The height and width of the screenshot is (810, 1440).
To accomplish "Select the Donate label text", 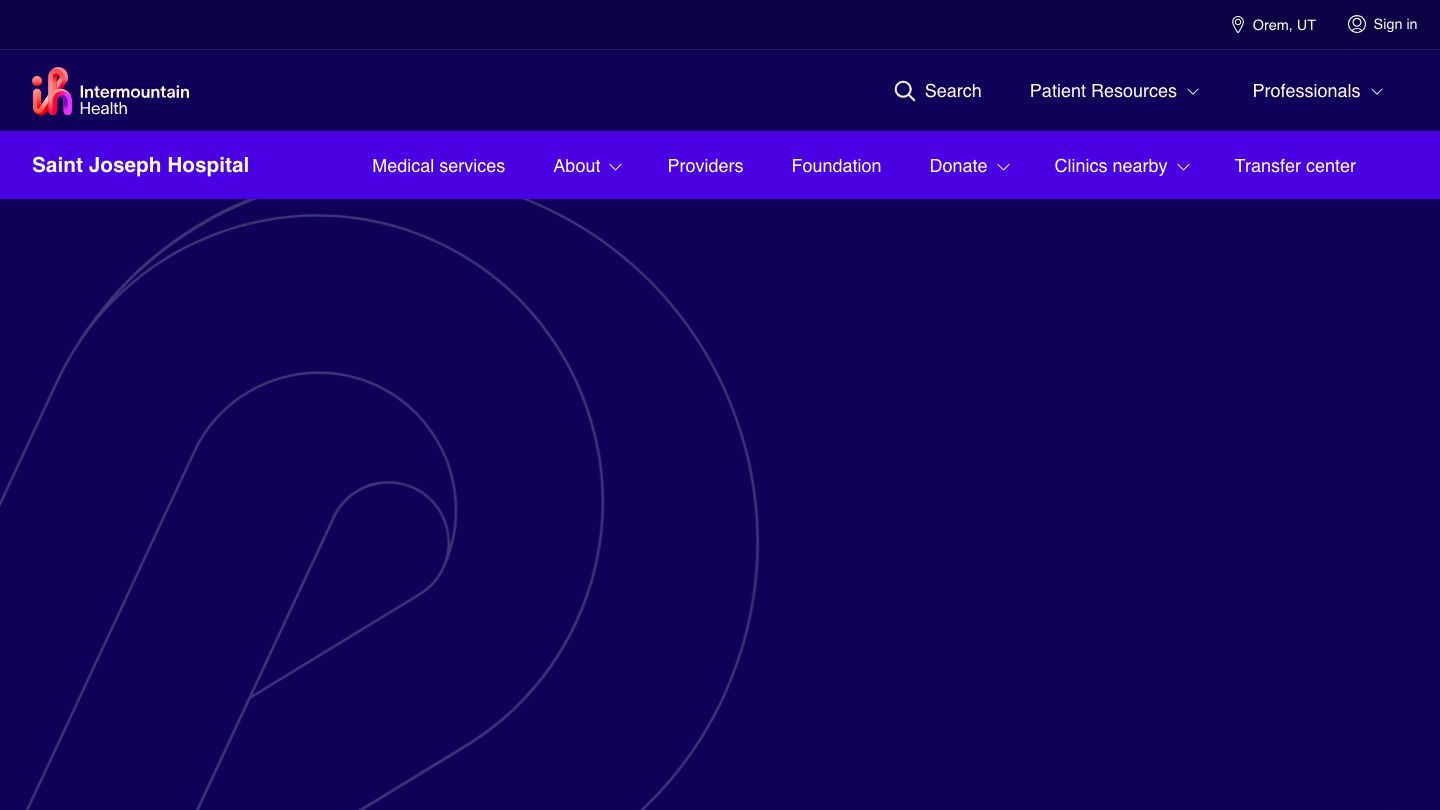I will (x=958, y=166).
